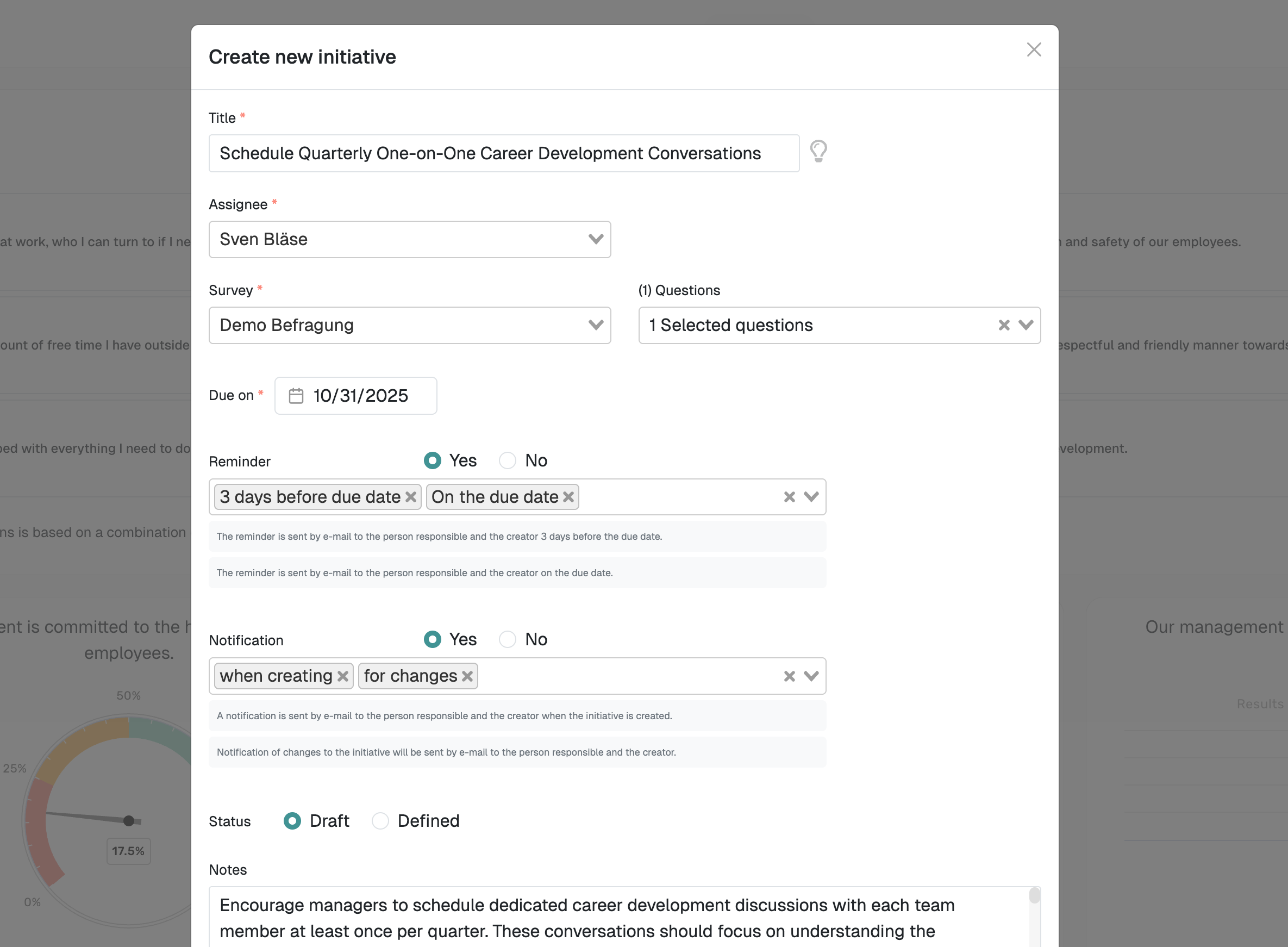Image resolution: width=1288 pixels, height=947 pixels.
Task: Remove the 'for changes' notification tag
Action: pos(467,676)
